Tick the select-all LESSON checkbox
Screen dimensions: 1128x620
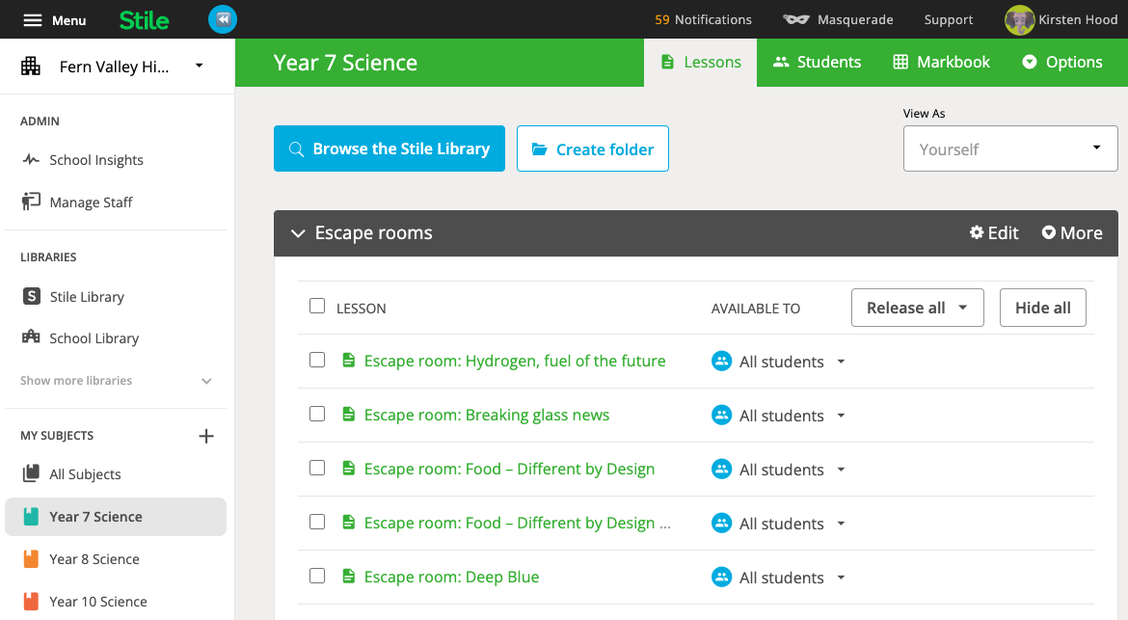click(317, 306)
